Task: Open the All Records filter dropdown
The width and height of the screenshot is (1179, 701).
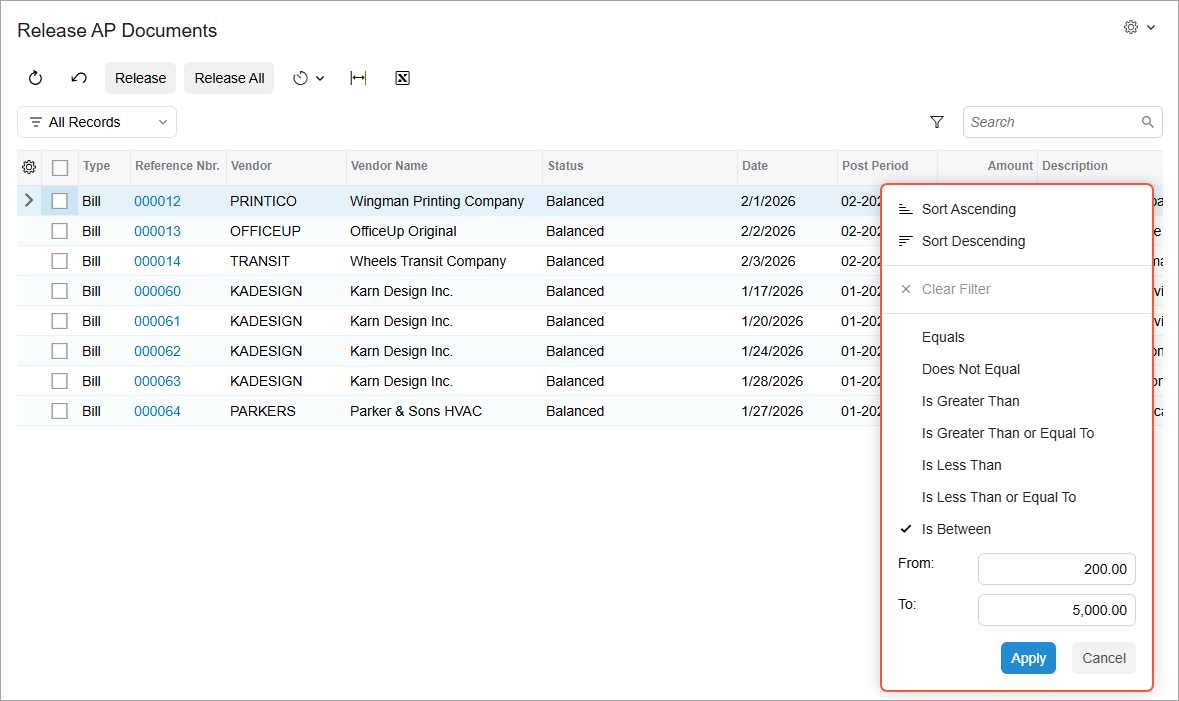Action: [97, 122]
